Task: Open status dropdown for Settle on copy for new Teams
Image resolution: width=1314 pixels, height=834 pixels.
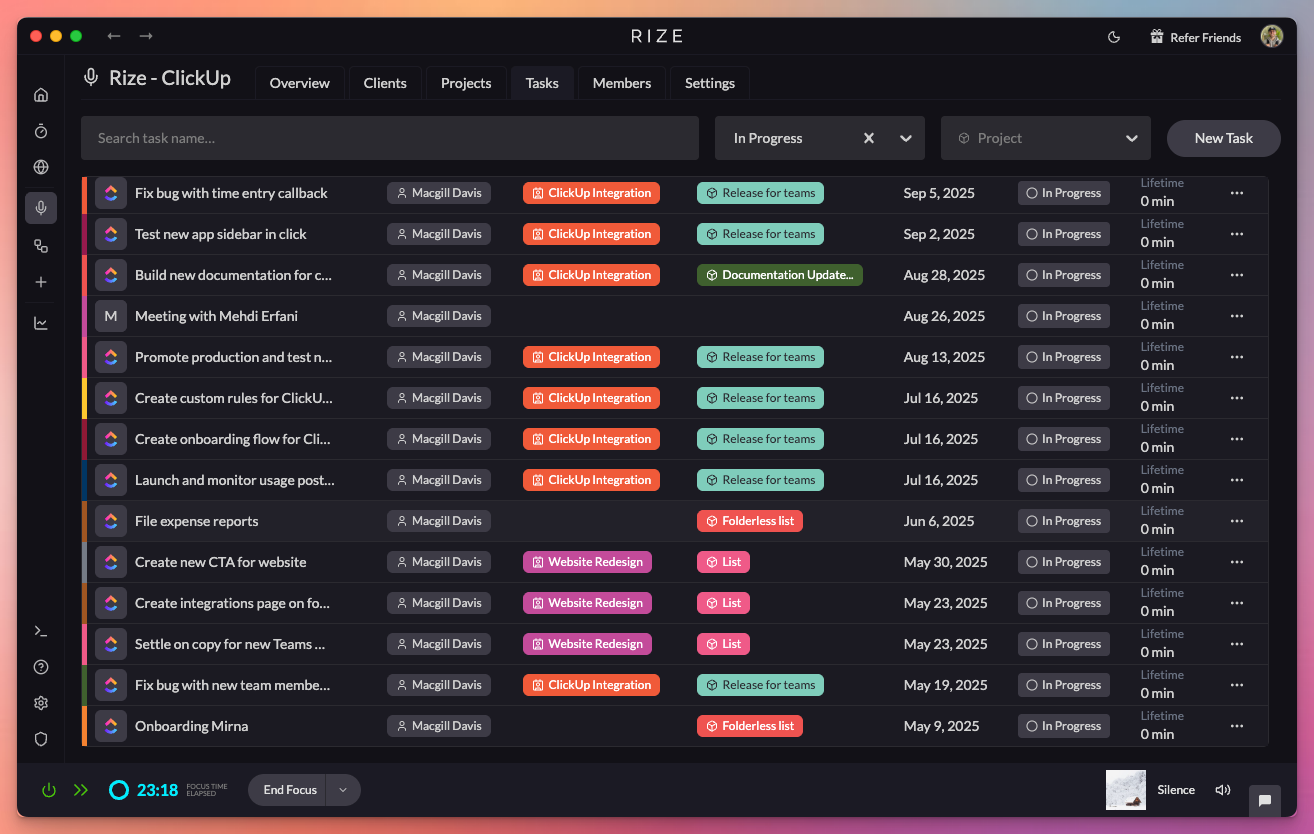Action: 1064,644
